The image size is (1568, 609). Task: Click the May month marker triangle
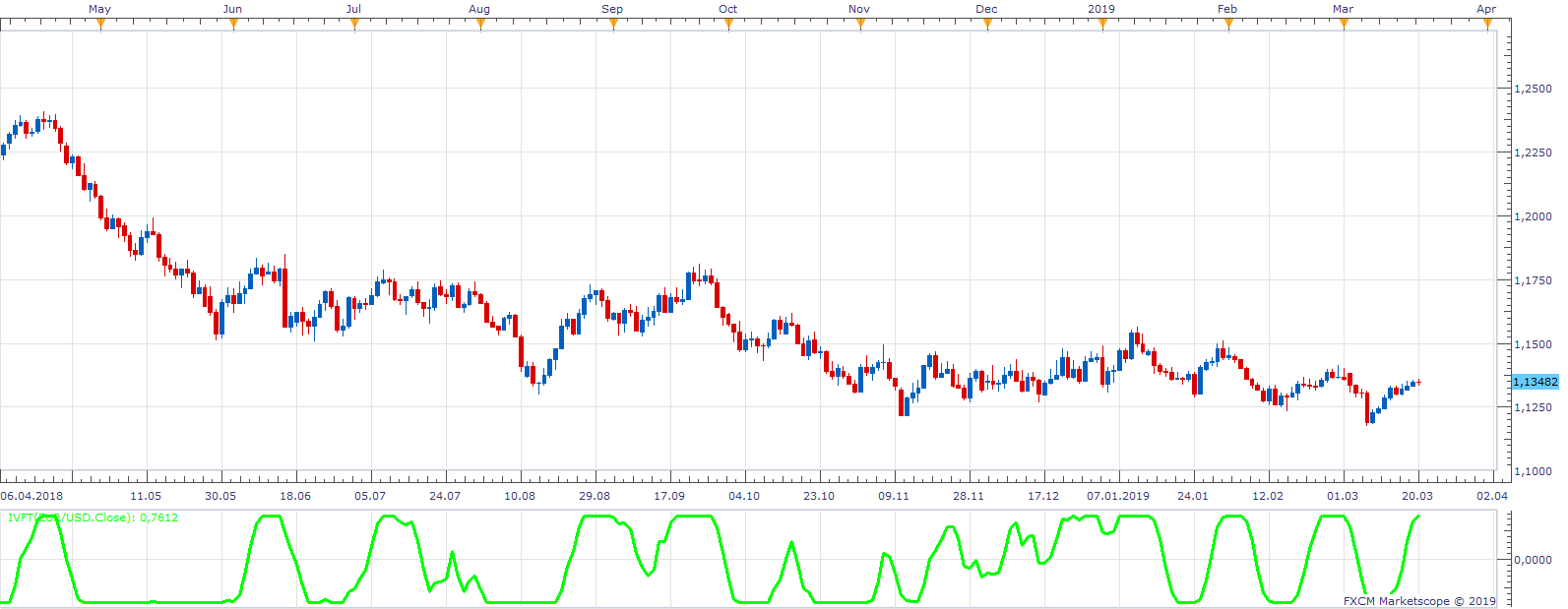pos(100,25)
